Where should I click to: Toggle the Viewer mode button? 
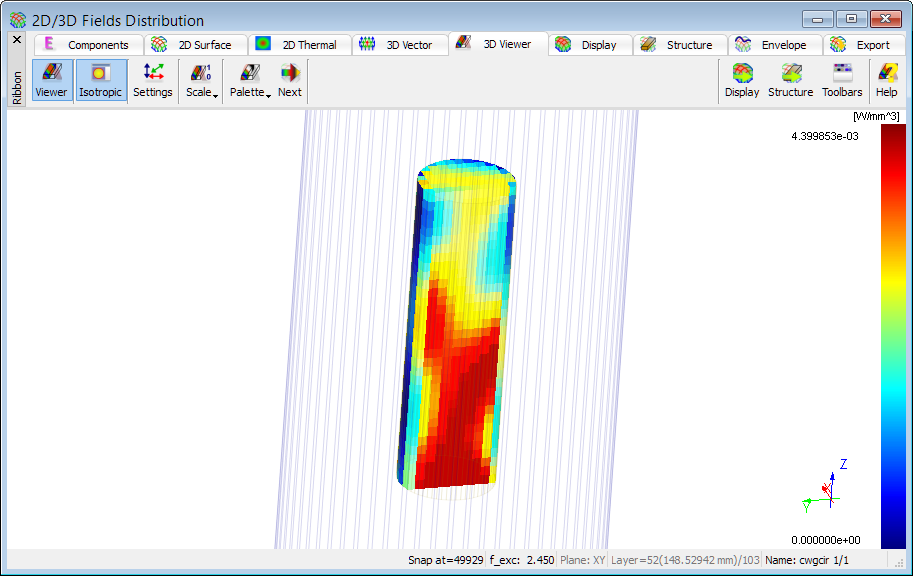pyautogui.click(x=51, y=80)
